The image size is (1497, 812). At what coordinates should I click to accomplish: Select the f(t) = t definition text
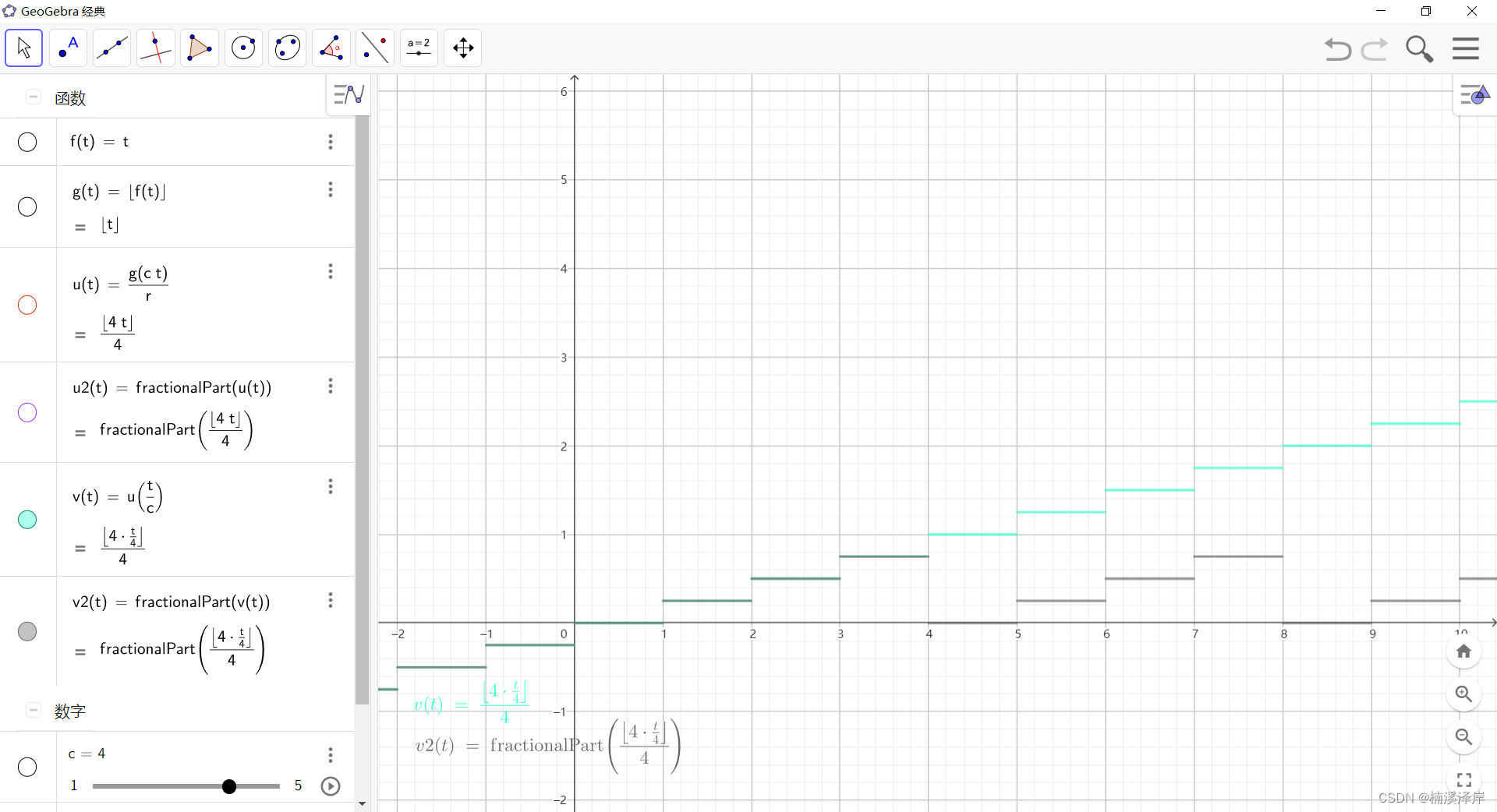pyautogui.click(x=99, y=142)
